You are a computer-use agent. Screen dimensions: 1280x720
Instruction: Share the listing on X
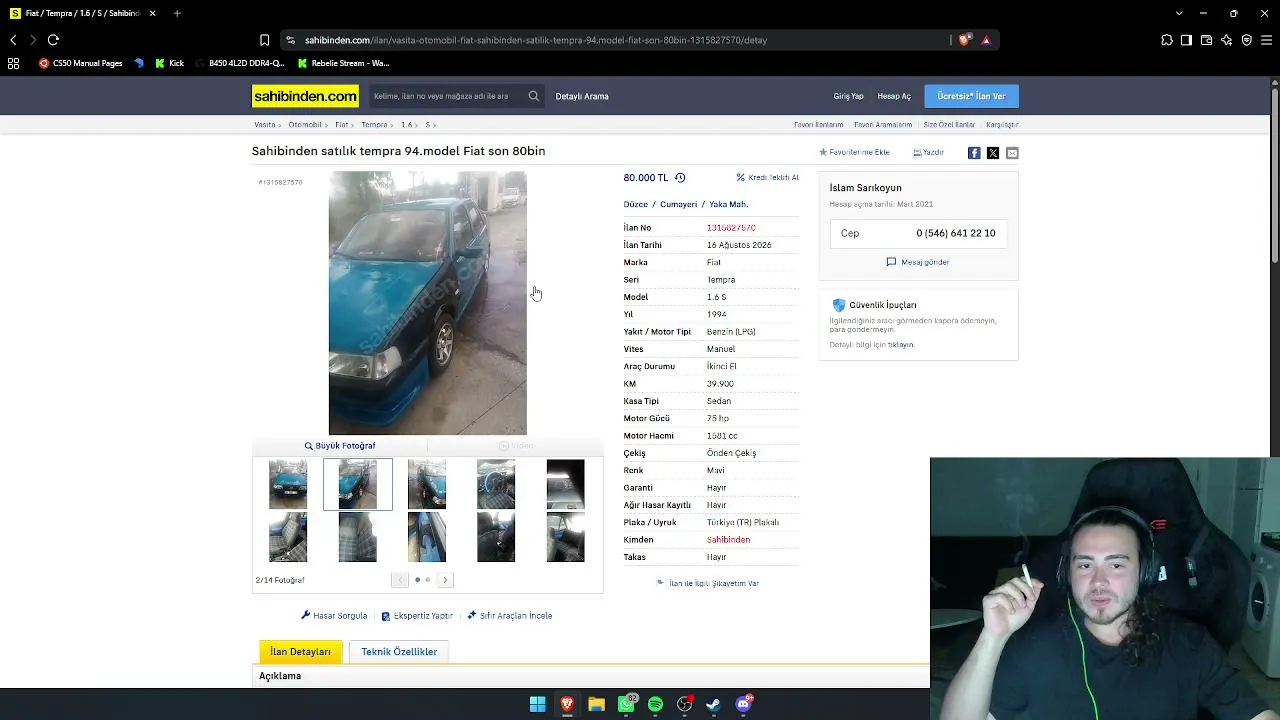click(993, 153)
